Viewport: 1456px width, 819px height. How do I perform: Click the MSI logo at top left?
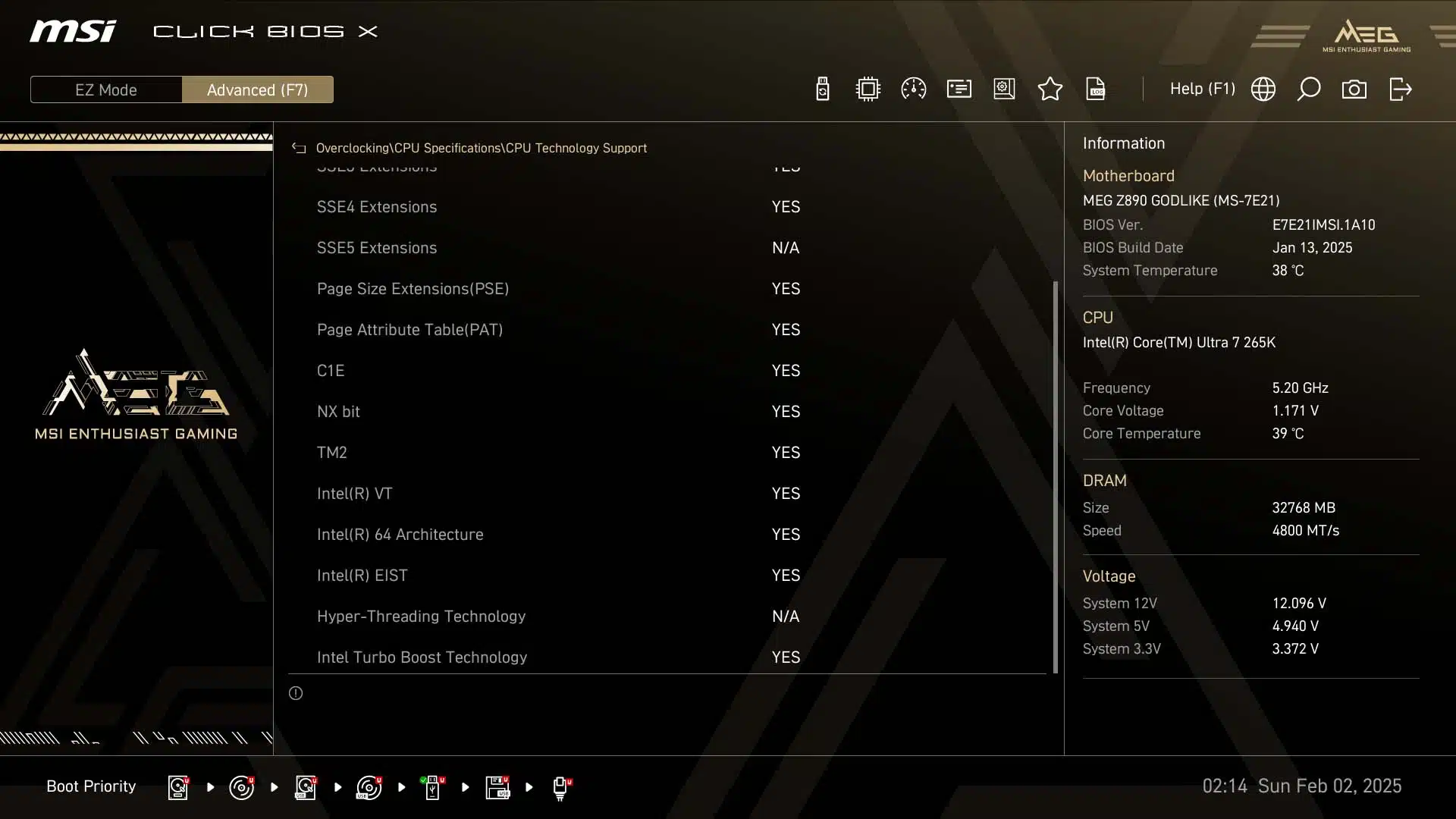coord(73,31)
